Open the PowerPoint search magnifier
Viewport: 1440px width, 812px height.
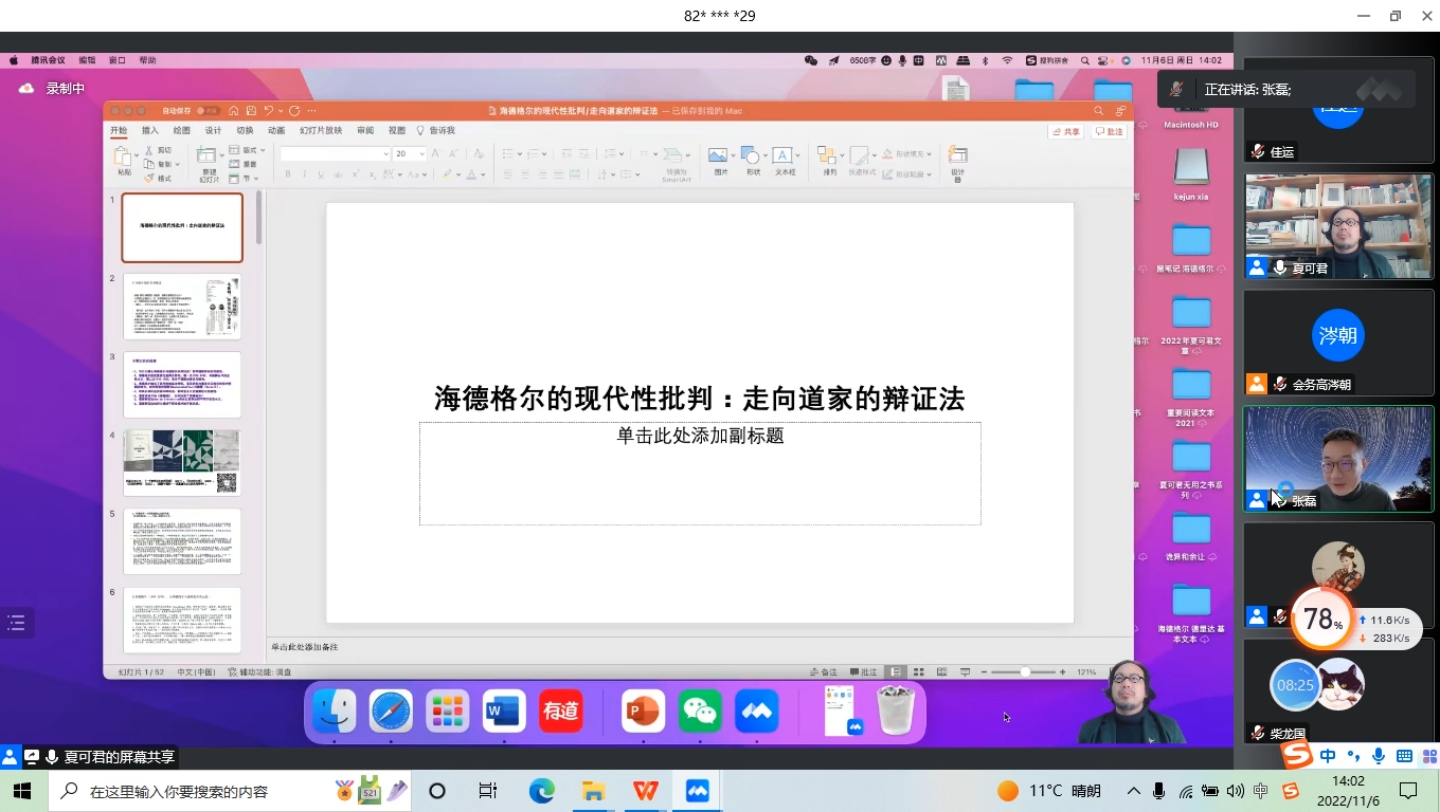[x=1098, y=111]
